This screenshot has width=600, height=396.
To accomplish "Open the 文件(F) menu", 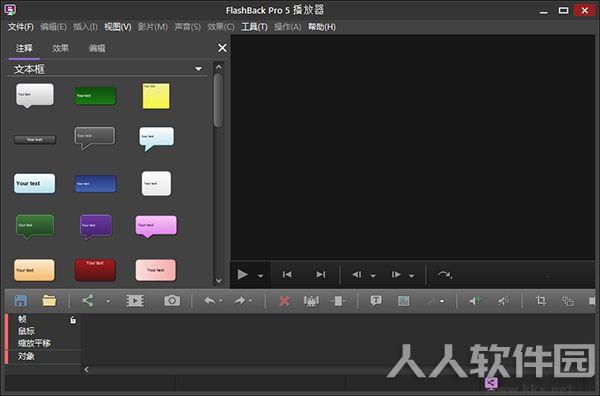I will pos(21,27).
